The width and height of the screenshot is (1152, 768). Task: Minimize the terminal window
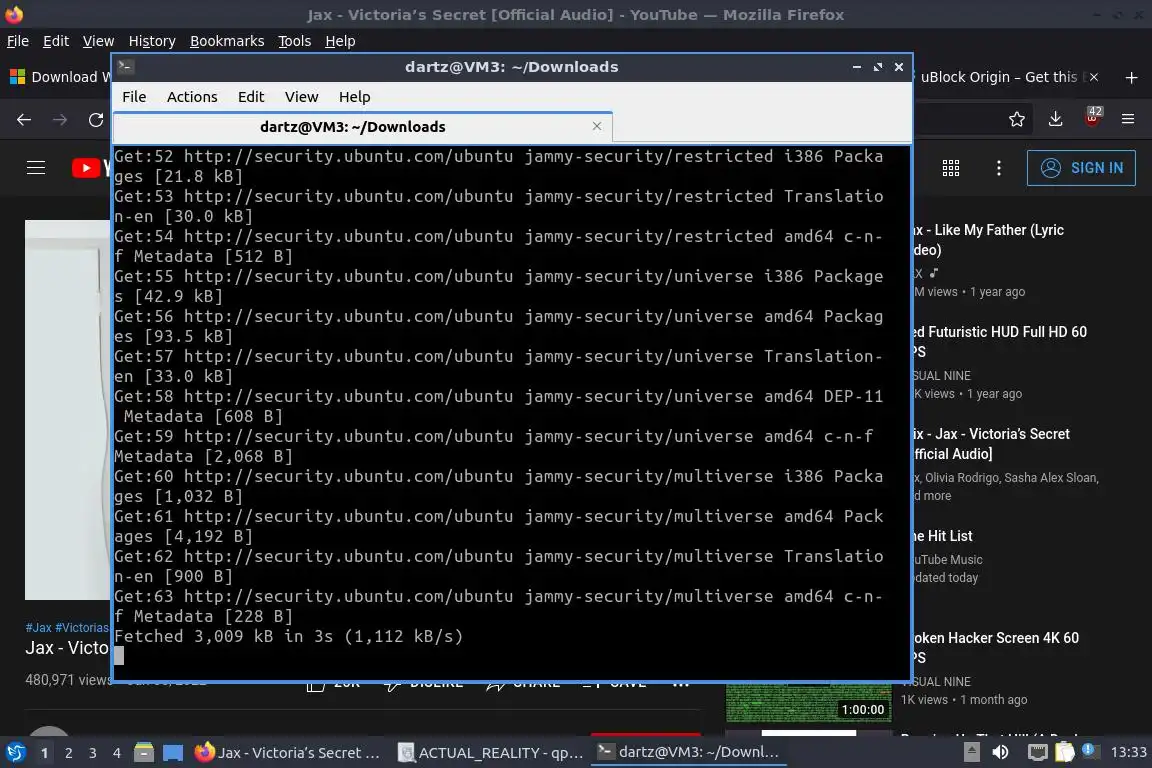click(x=857, y=67)
